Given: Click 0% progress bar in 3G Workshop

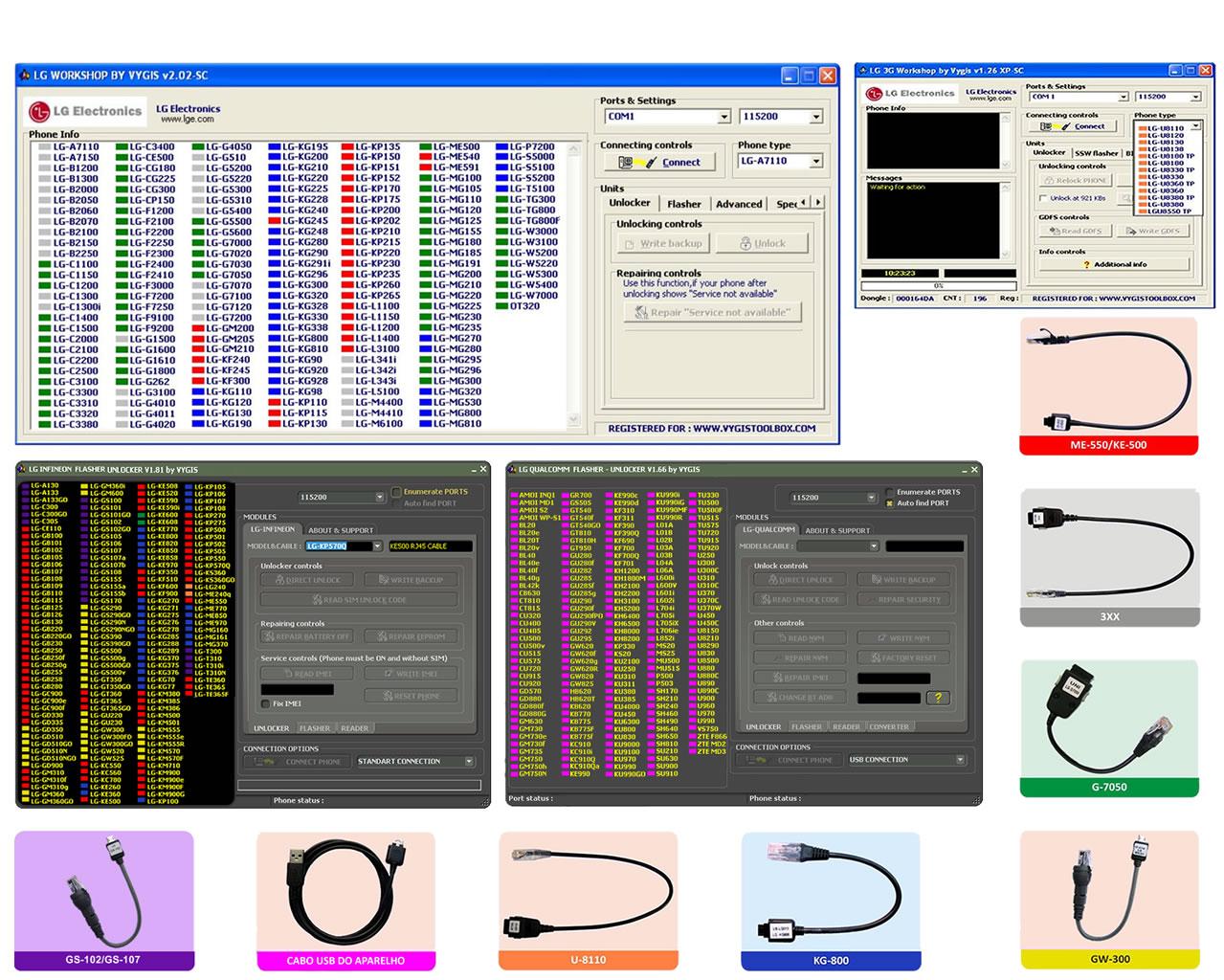Looking at the screenshot, I should (x=937, y=285).
